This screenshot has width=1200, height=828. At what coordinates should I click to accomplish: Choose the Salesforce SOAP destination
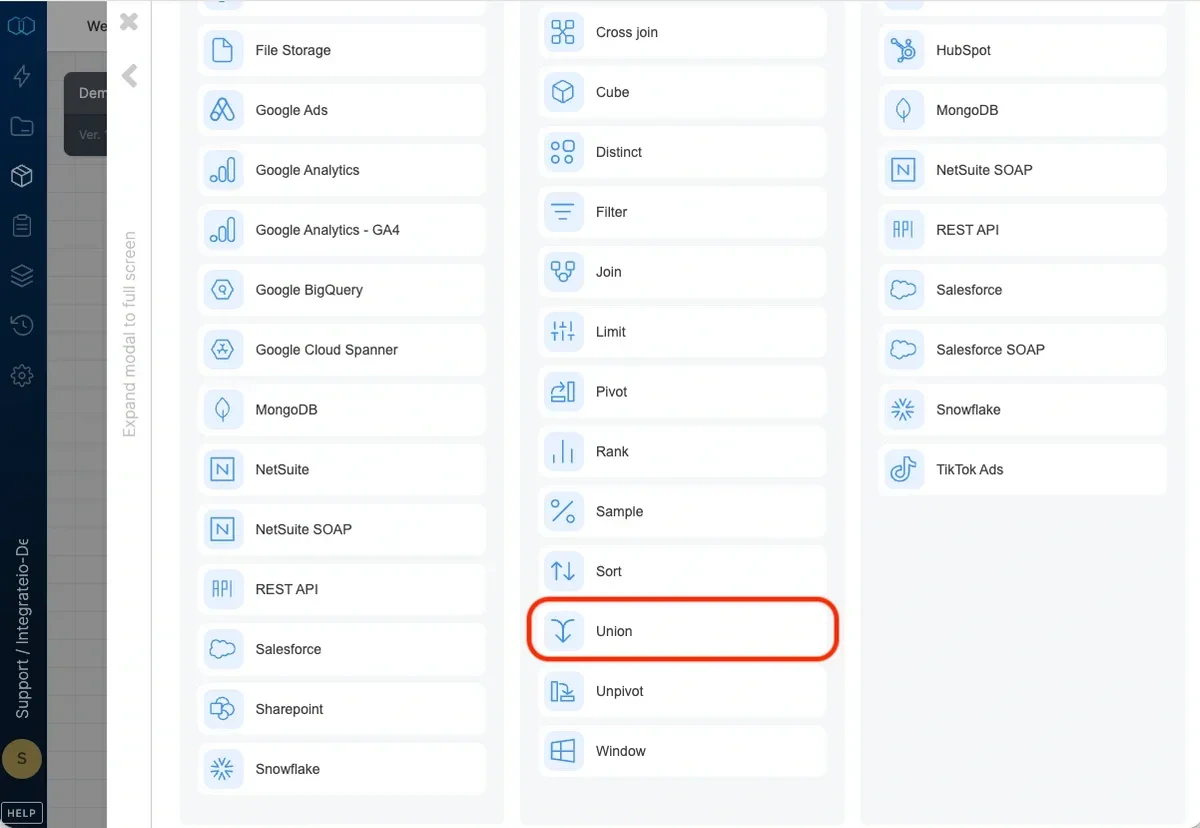(1023, 350)
